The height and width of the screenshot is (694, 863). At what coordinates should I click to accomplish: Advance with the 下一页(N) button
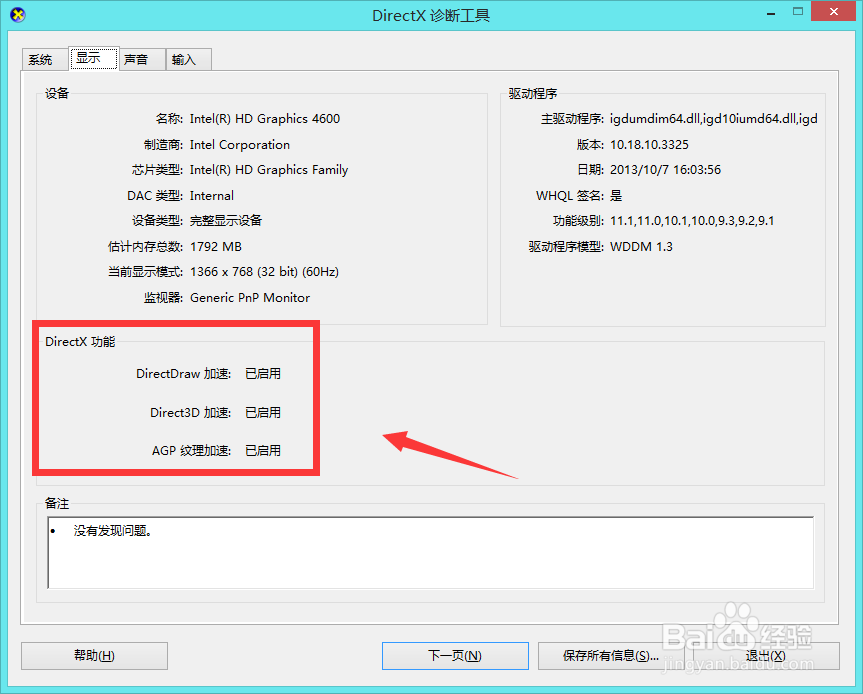(x=455, y=656)
